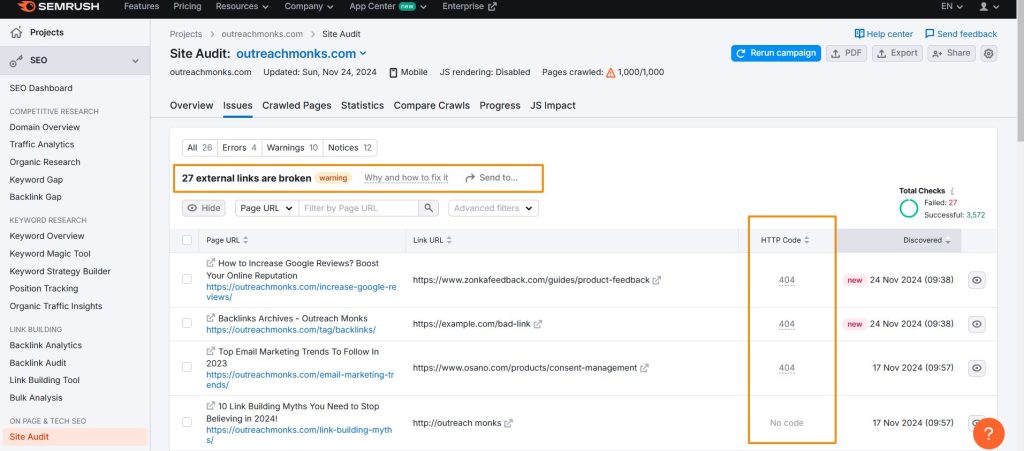The height and width of the screenshot is (451, 1024).
Task: Toggle the select-all checkbox in the table header
Action: [x=187, y=240]
